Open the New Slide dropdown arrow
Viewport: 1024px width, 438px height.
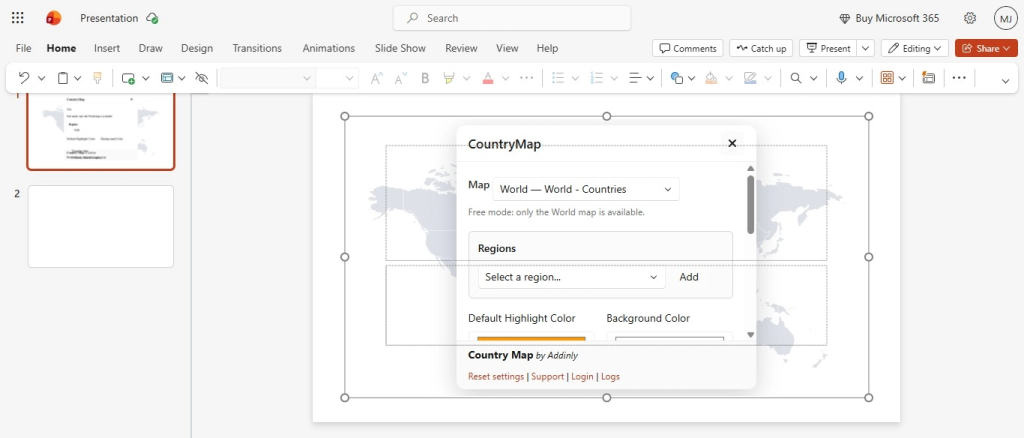(146, 78)
